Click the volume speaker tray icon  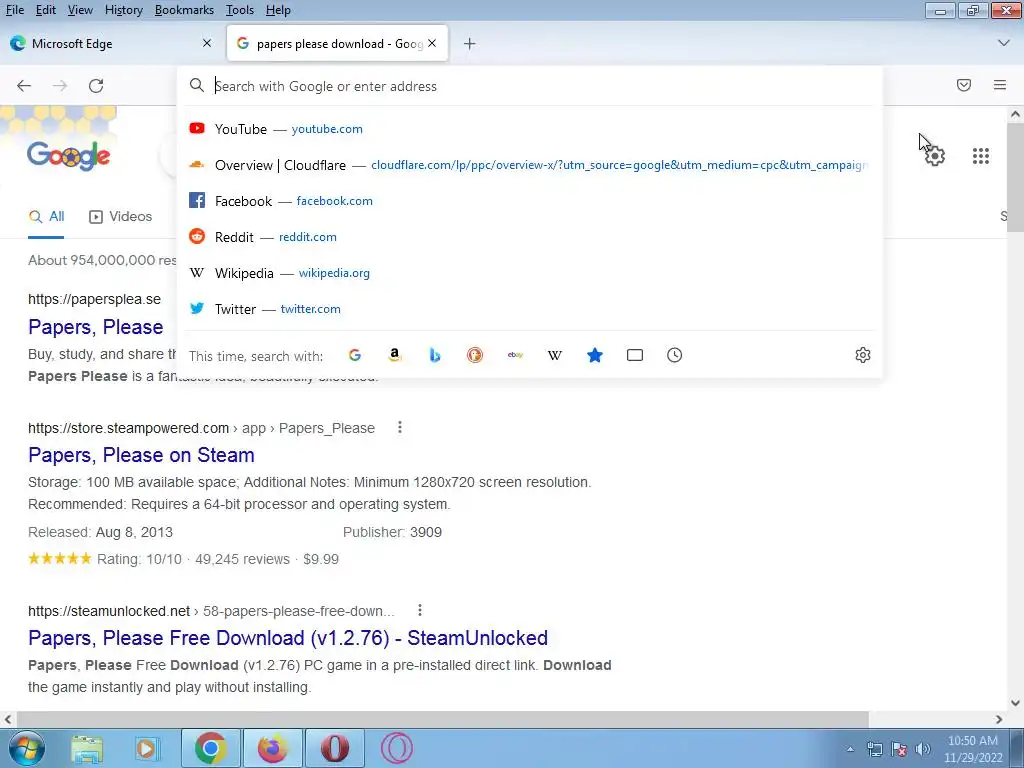pos(923,749)
